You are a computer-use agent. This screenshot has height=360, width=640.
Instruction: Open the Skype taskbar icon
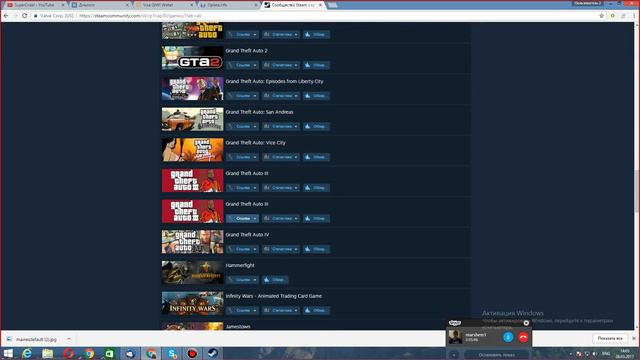172,353
